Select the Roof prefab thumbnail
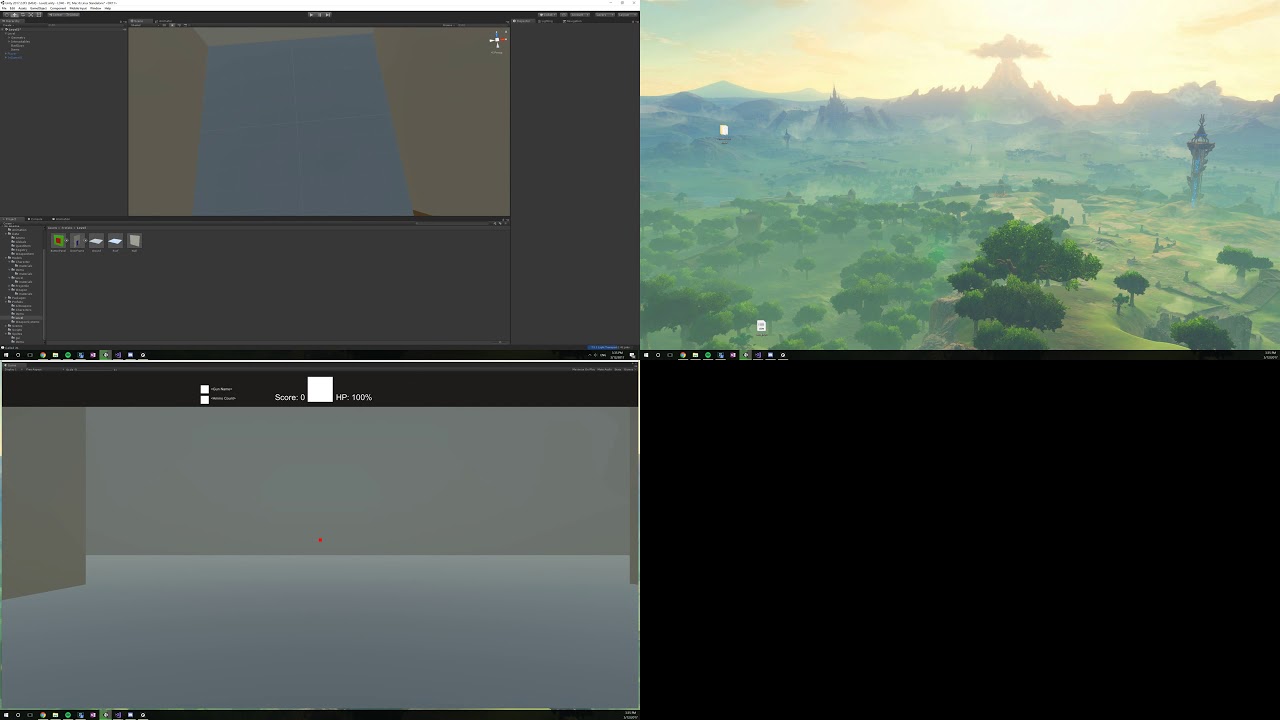 pos(115,241)
